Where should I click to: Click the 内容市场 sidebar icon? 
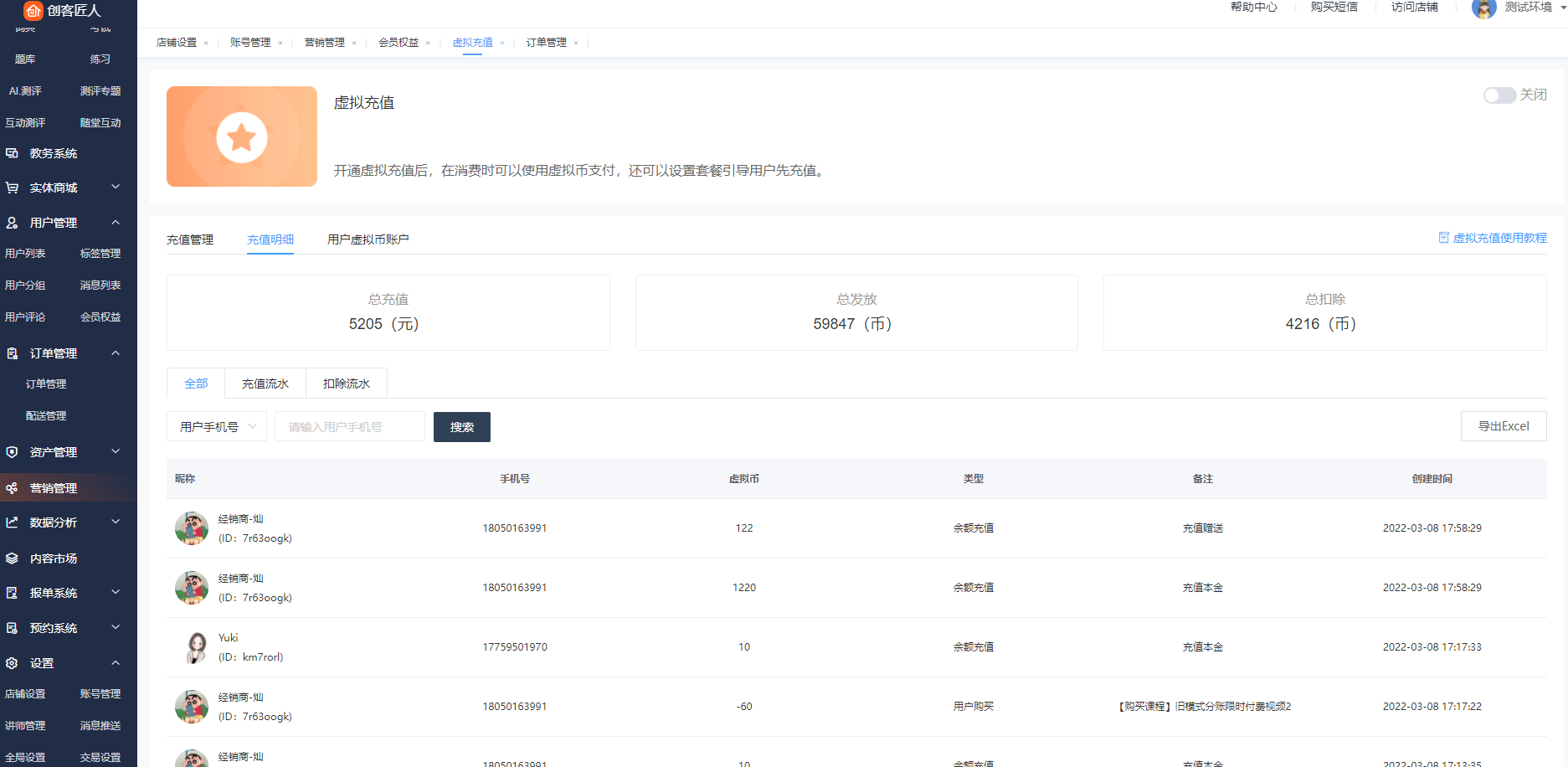pyautogui.click(x=12, y=559)
